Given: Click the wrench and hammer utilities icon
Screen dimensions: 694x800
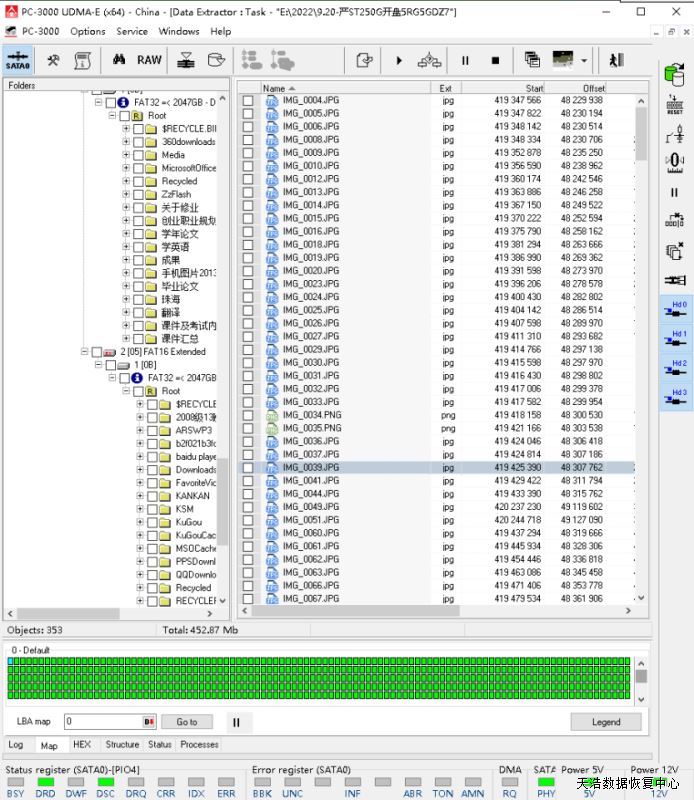Looking at the screenshot, I should pyautogui.click(x=53, y=60).
